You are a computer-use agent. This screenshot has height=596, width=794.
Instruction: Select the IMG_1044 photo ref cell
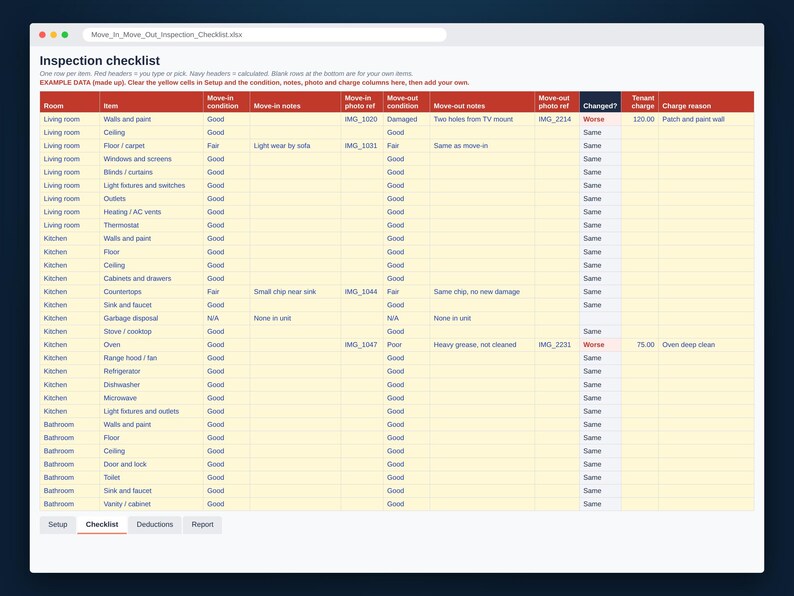click(x=362, y=292)
